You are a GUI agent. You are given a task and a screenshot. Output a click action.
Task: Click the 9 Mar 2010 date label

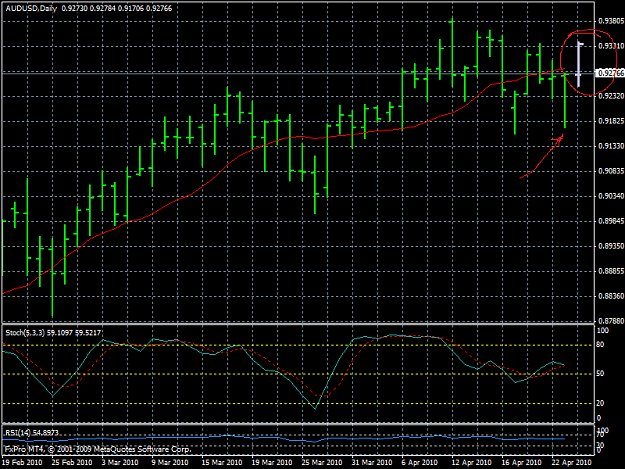click(x=170, y=462)
